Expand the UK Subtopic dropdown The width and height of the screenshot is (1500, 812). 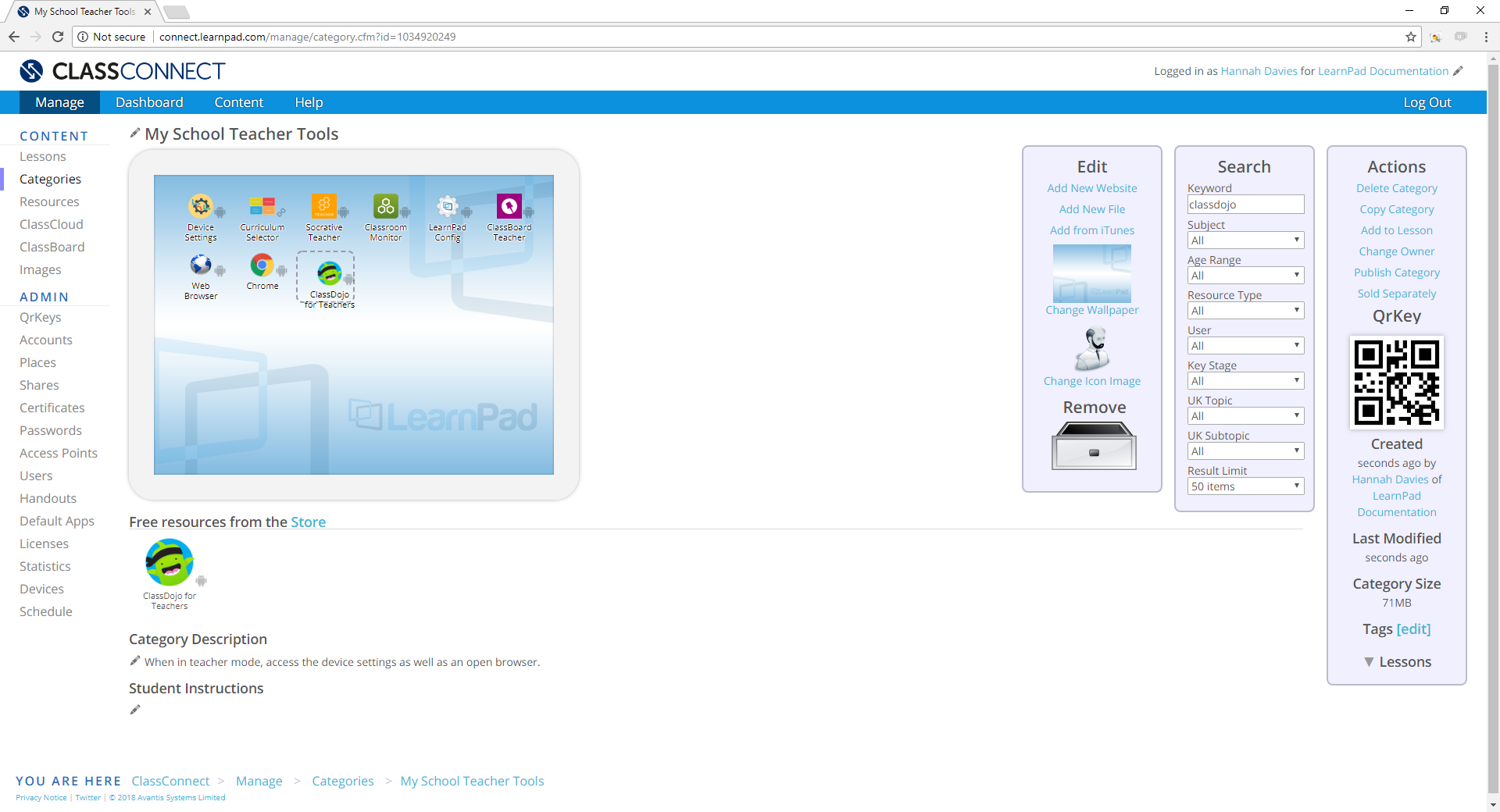pos(1245,451)
